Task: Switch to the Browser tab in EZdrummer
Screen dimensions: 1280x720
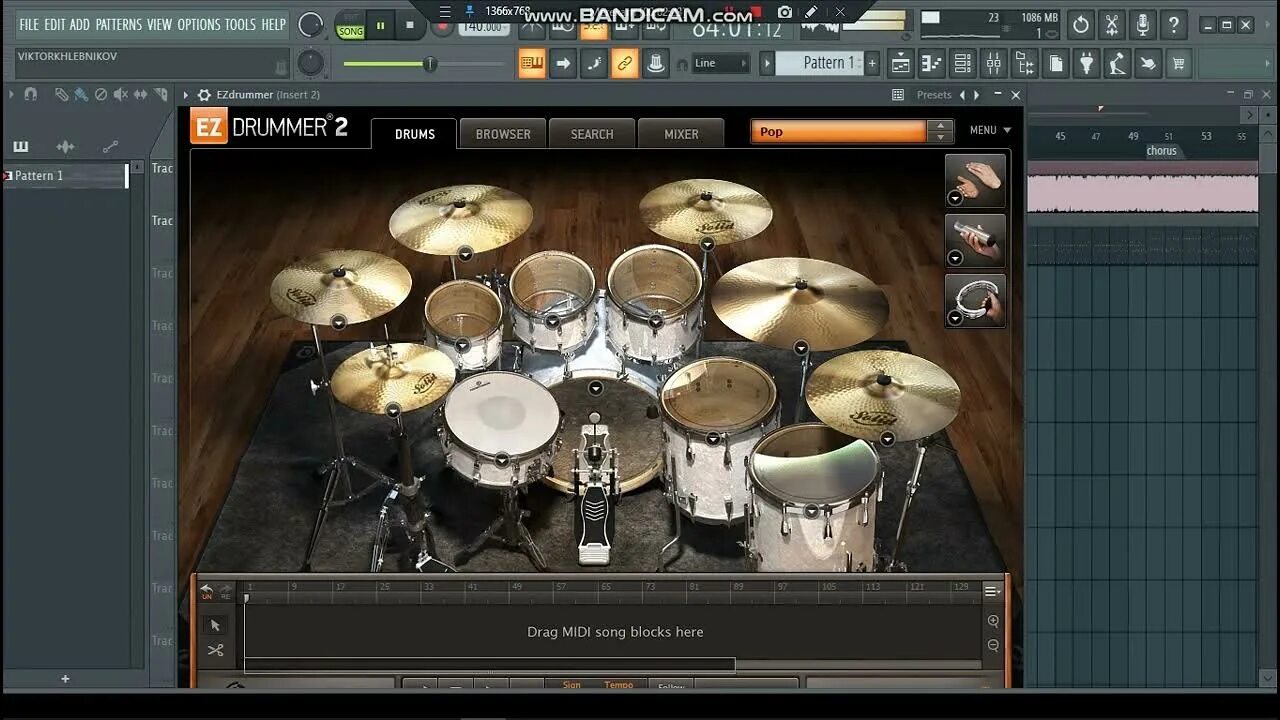Action: 503,133
